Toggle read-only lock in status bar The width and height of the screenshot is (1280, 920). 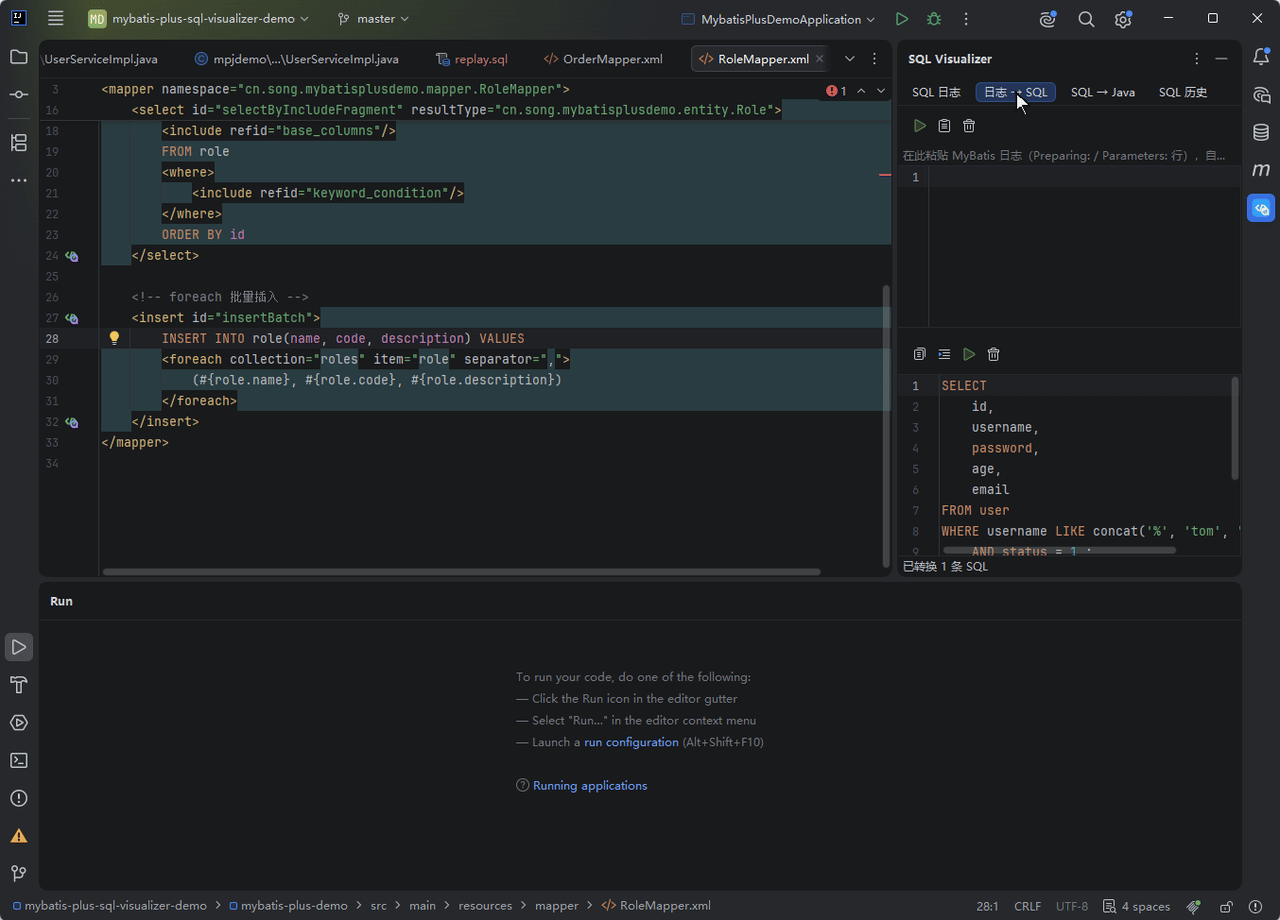tap(1226, 906)
